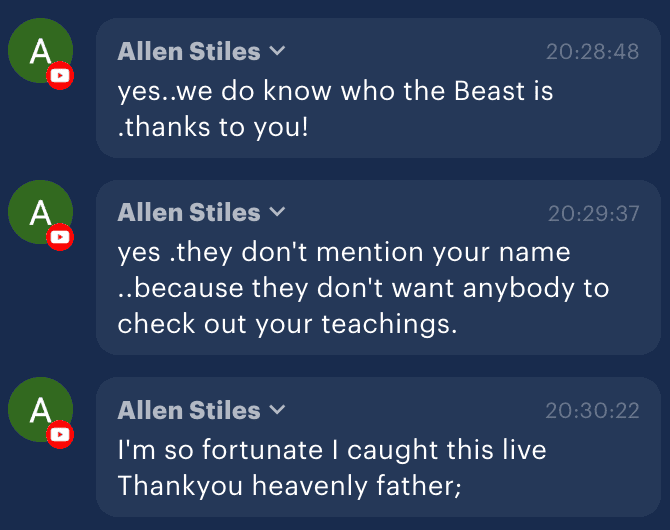
Task: Click the 20:28:48 timestamp
Action: pos(592,52)
